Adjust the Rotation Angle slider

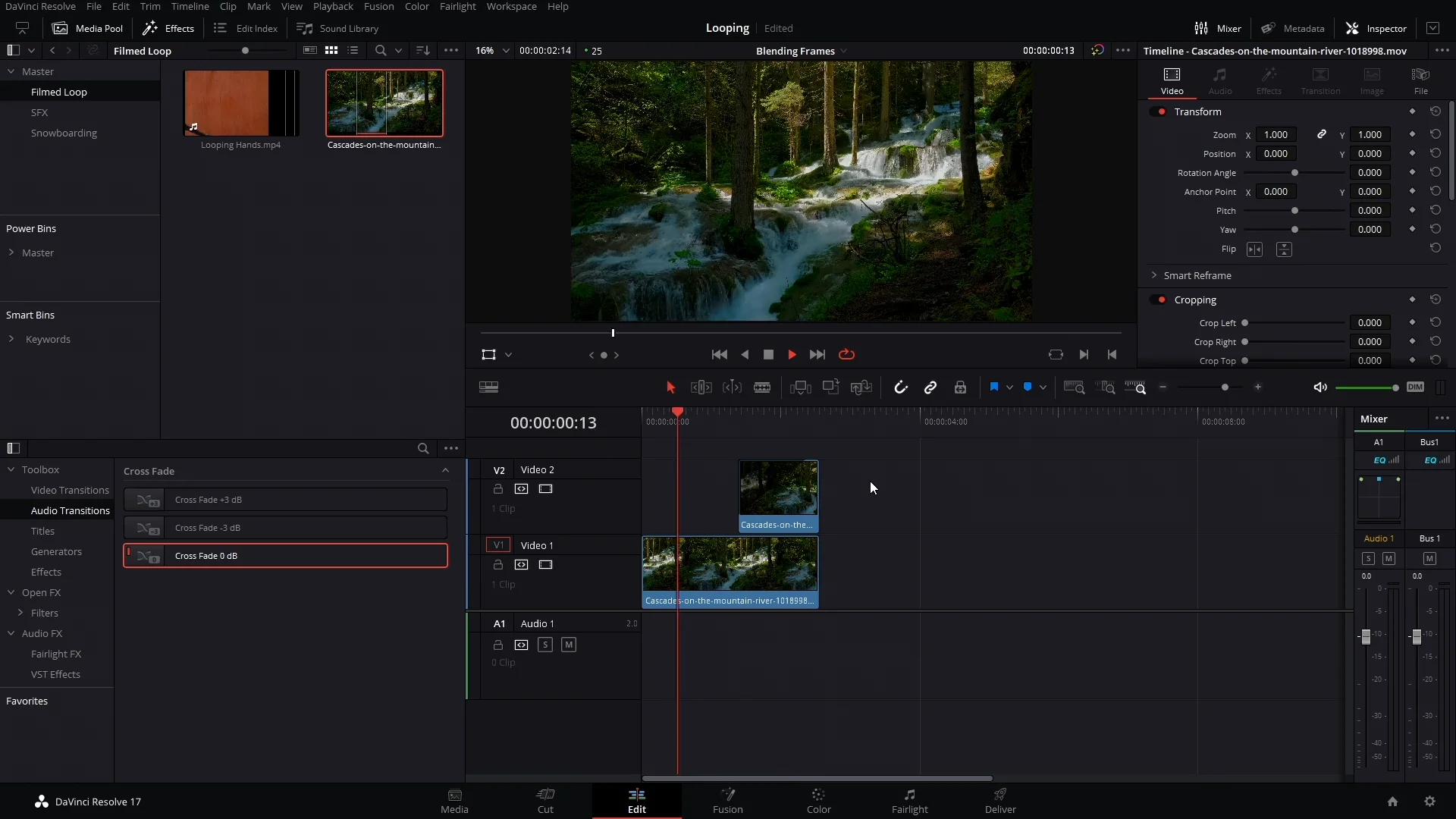click(x=1294, y=173)
